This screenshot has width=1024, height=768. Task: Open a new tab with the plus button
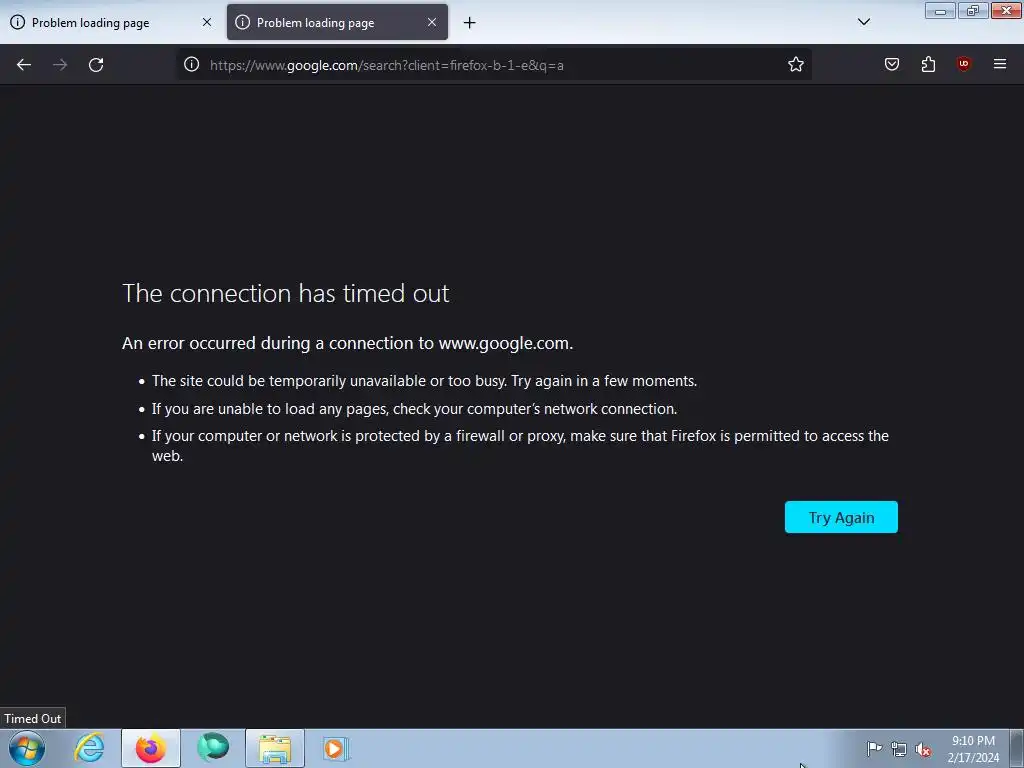pyautogui.click(x=470, y=23)
